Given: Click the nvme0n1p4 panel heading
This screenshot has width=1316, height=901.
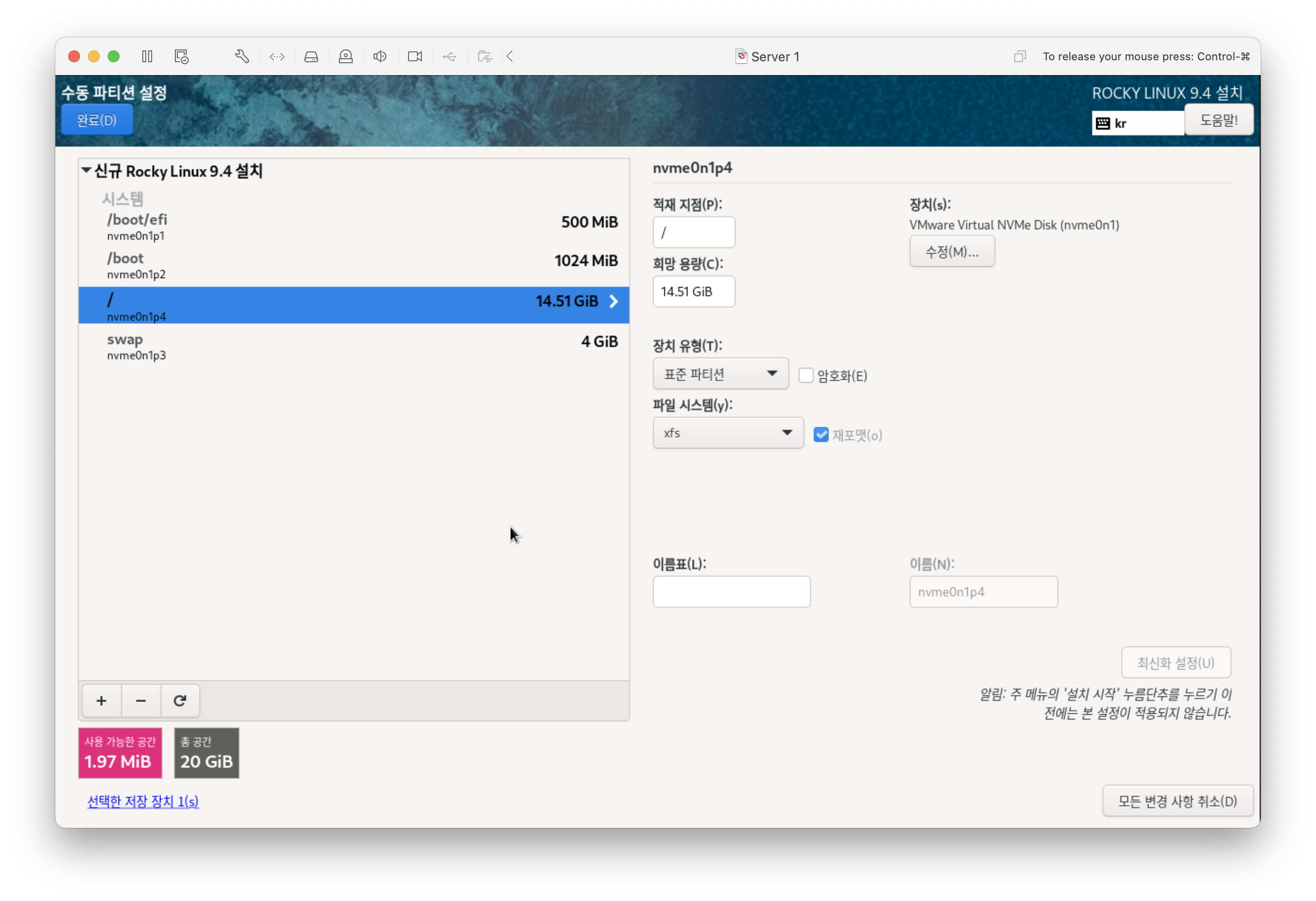Looking at the screenshot, I should (693, 167).
